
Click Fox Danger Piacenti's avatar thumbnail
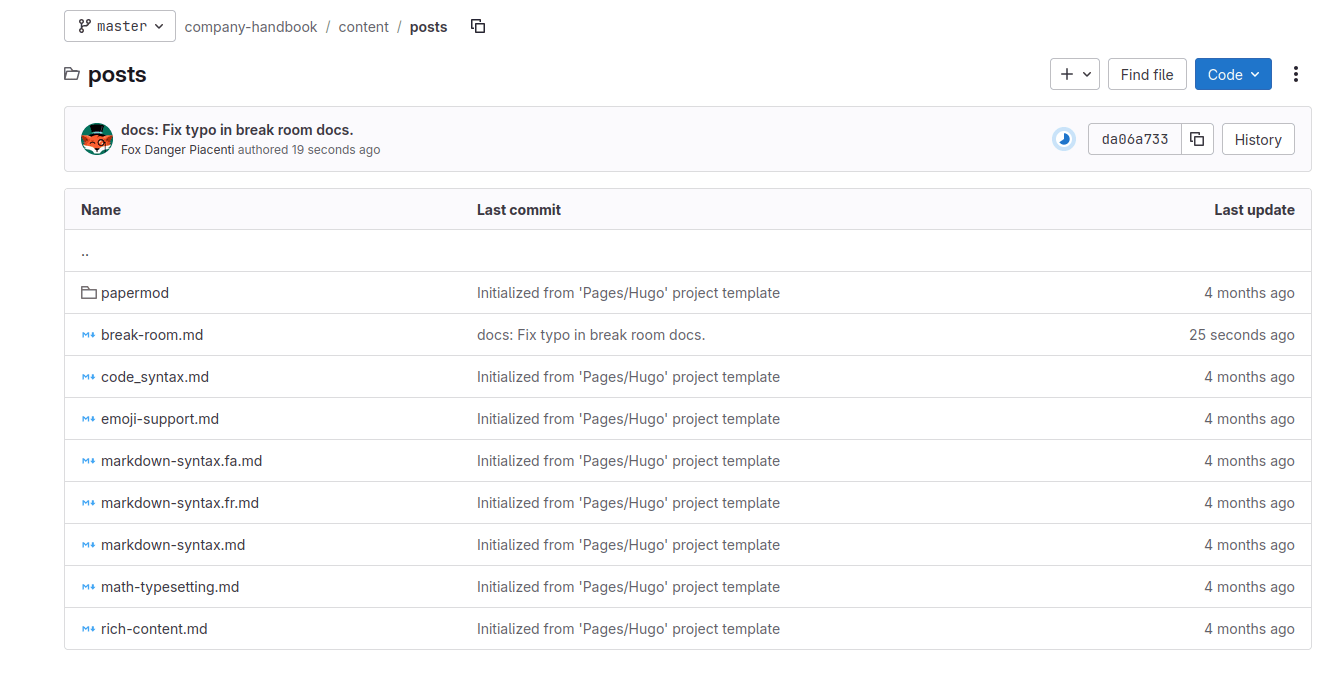tap(97, 139)
